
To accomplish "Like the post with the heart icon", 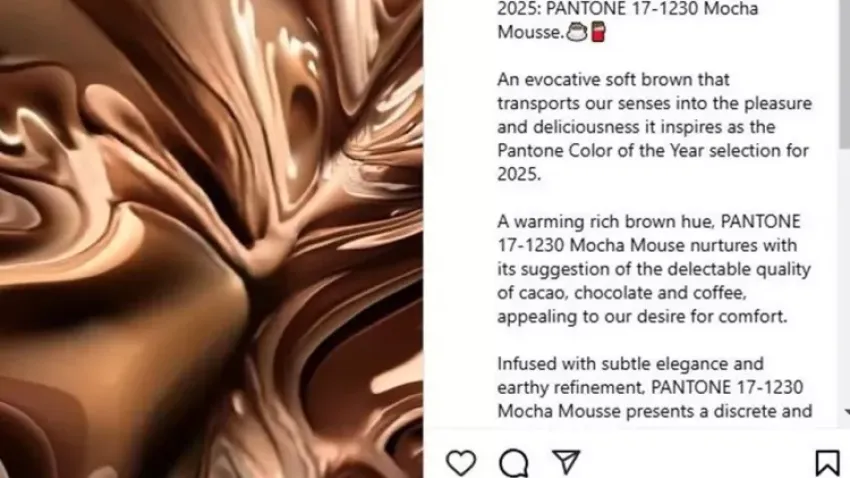I will click(461, 463).
